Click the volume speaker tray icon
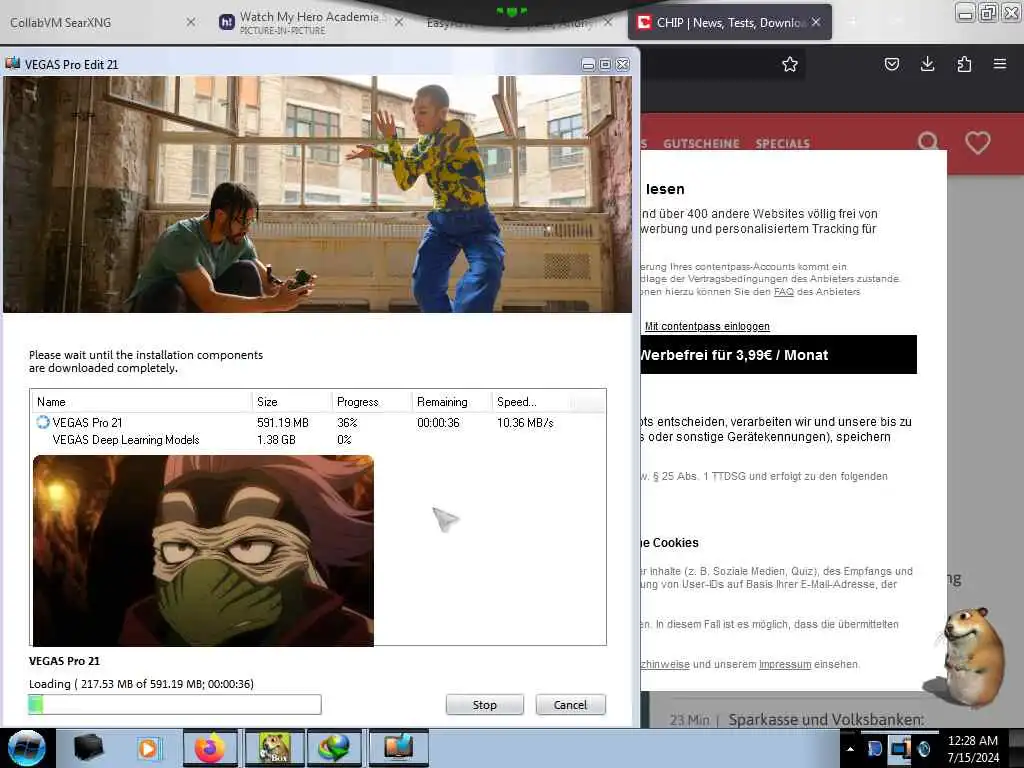The image size is (1024, 768). tap(924, 749)
